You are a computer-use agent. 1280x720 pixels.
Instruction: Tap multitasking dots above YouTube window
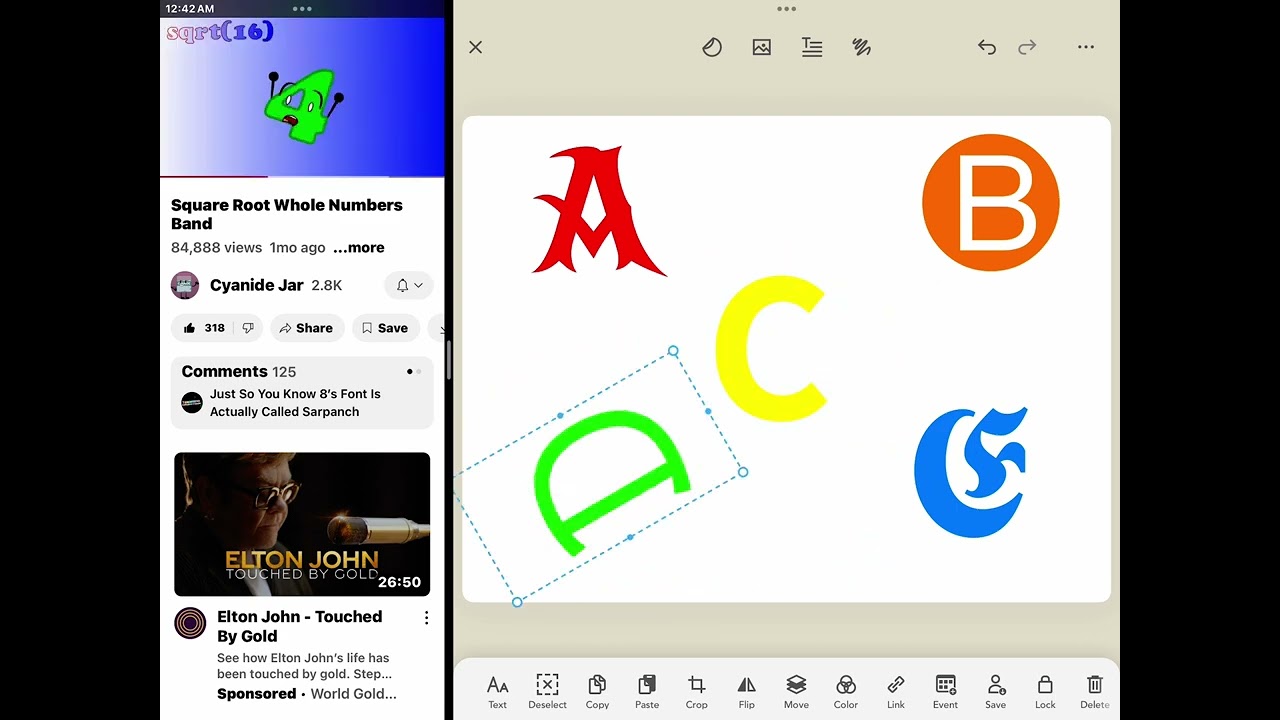pyautogui.click(x=302, y=9)
